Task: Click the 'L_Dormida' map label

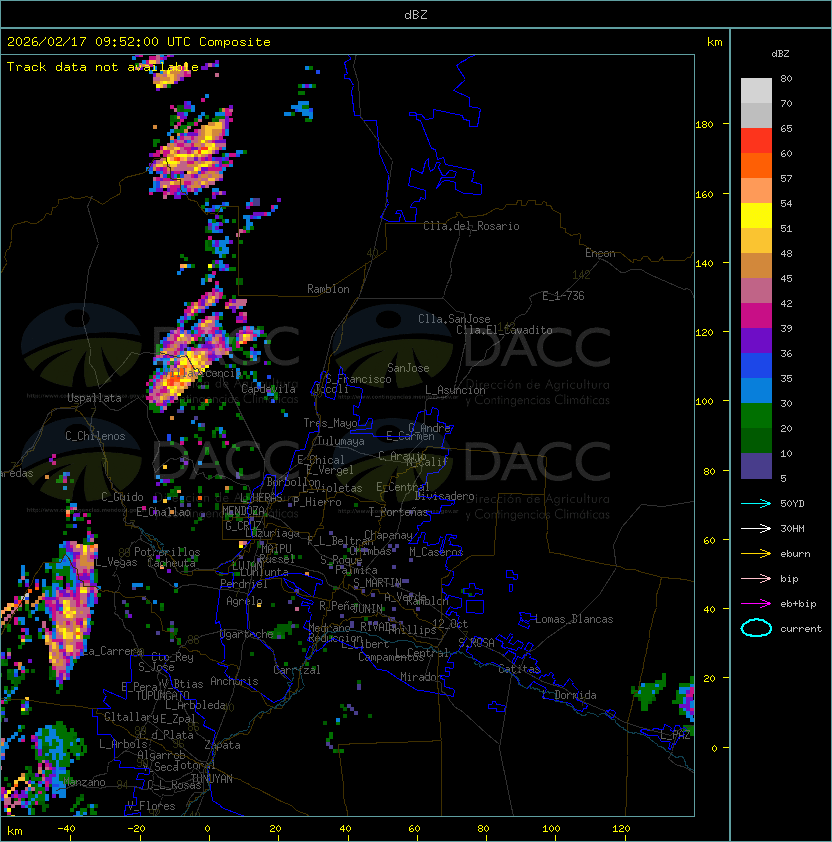Action: click(x=569, y=695)
